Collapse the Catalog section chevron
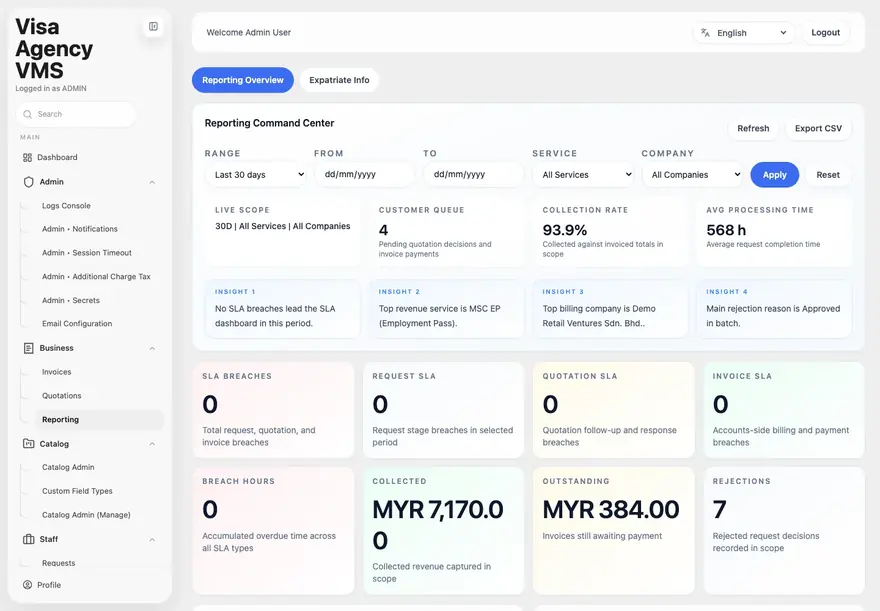Screen dimensions: 880x611 (x=152, y=444)
